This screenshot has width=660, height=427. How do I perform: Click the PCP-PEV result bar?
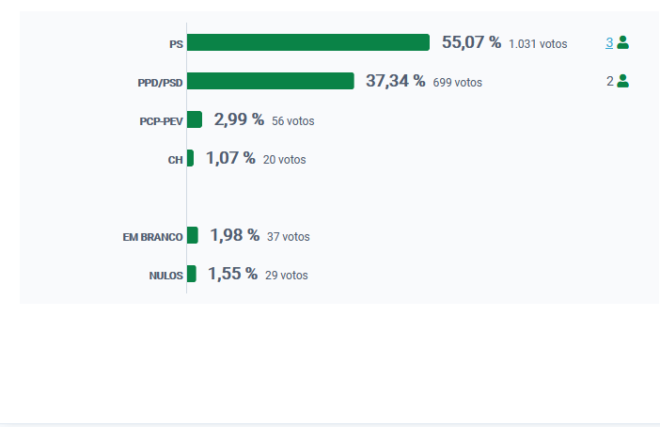(x=194, y=120)
